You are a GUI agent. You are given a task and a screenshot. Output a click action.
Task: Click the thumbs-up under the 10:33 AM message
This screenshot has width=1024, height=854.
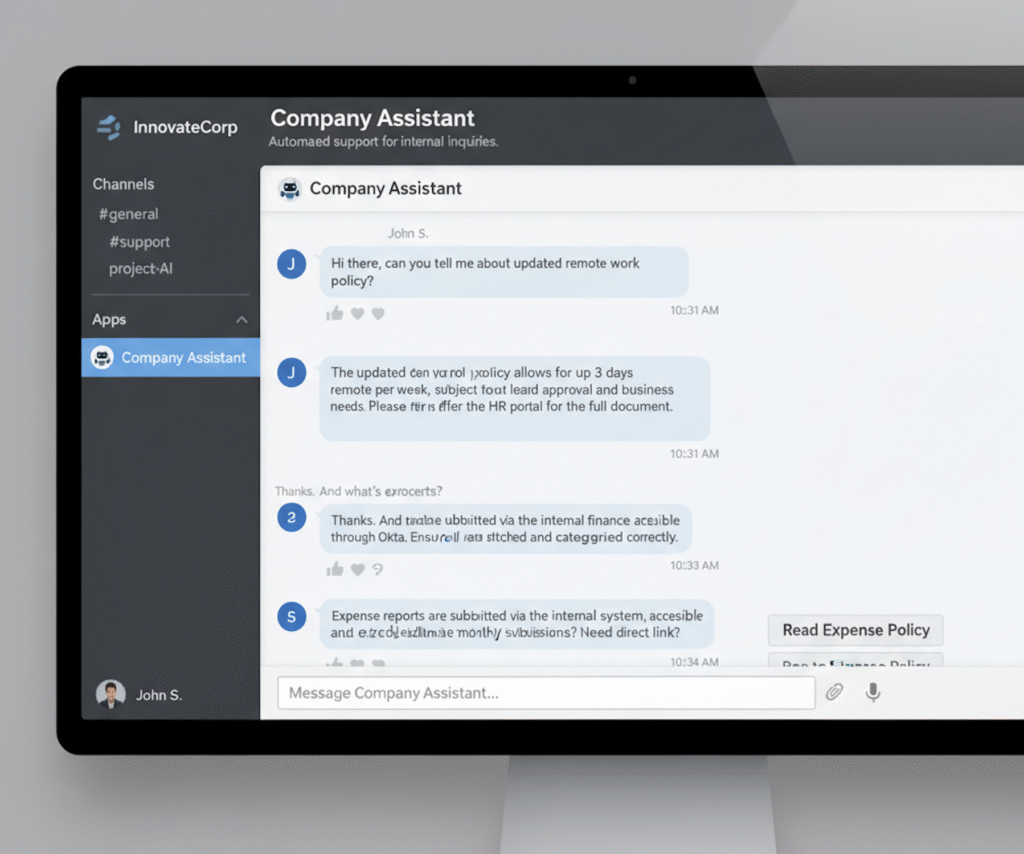pos(334,569)
